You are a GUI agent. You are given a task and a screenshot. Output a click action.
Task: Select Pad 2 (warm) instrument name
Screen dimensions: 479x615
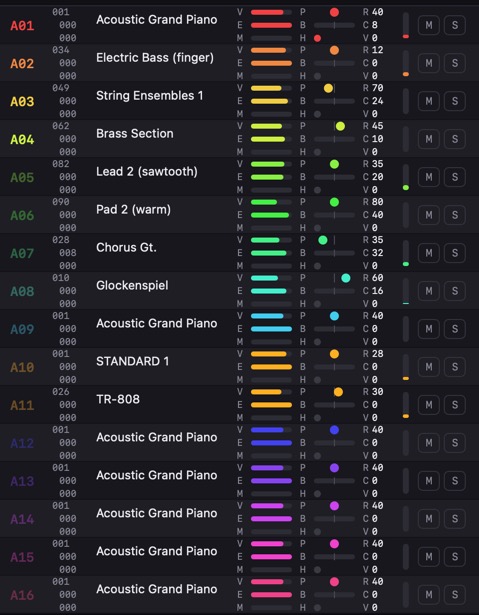[133, 209]
